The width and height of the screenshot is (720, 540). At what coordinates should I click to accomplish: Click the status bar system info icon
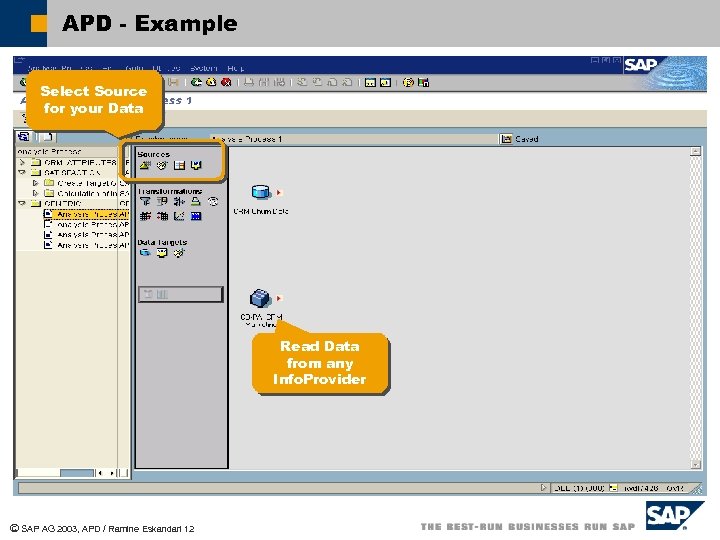point(613,488)
